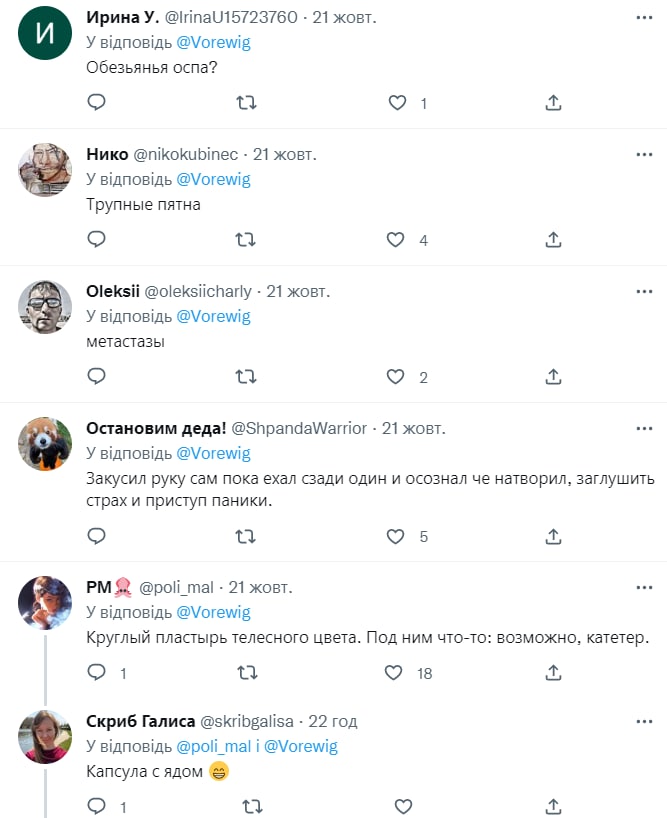Open more options menu on Oleksii's tweet
667x818 pixels.
pyautogui.click(x=644, y=292)
